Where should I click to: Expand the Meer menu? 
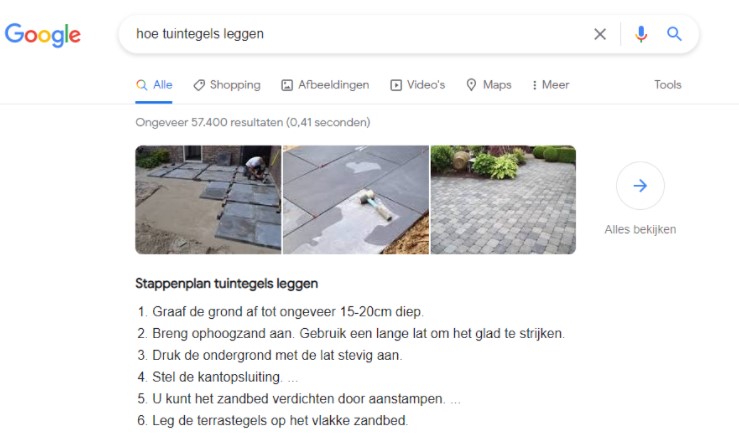tap(550, 85)
